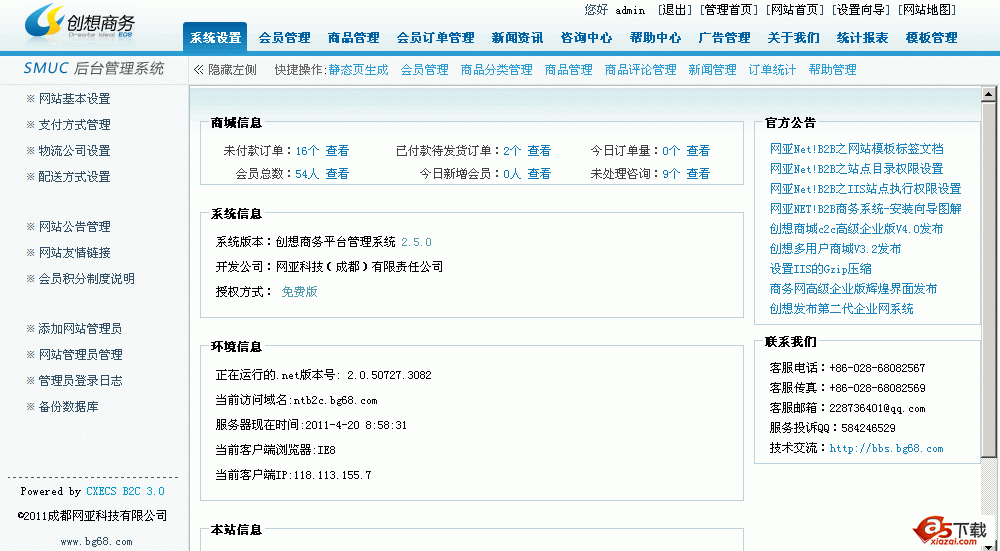Screen dimensions: 1000x551
Task: Open the 关于我们 tab
Action: pyautogui.click(x=793, y=38)
